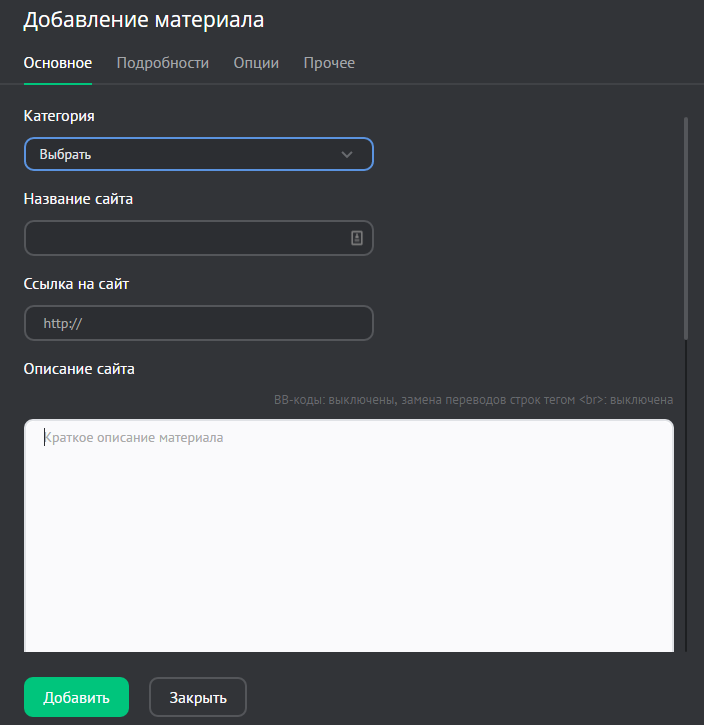This screenshot has width=704, height=725.
Task: Click the Ссылка на сайт label
Action: 76,284
